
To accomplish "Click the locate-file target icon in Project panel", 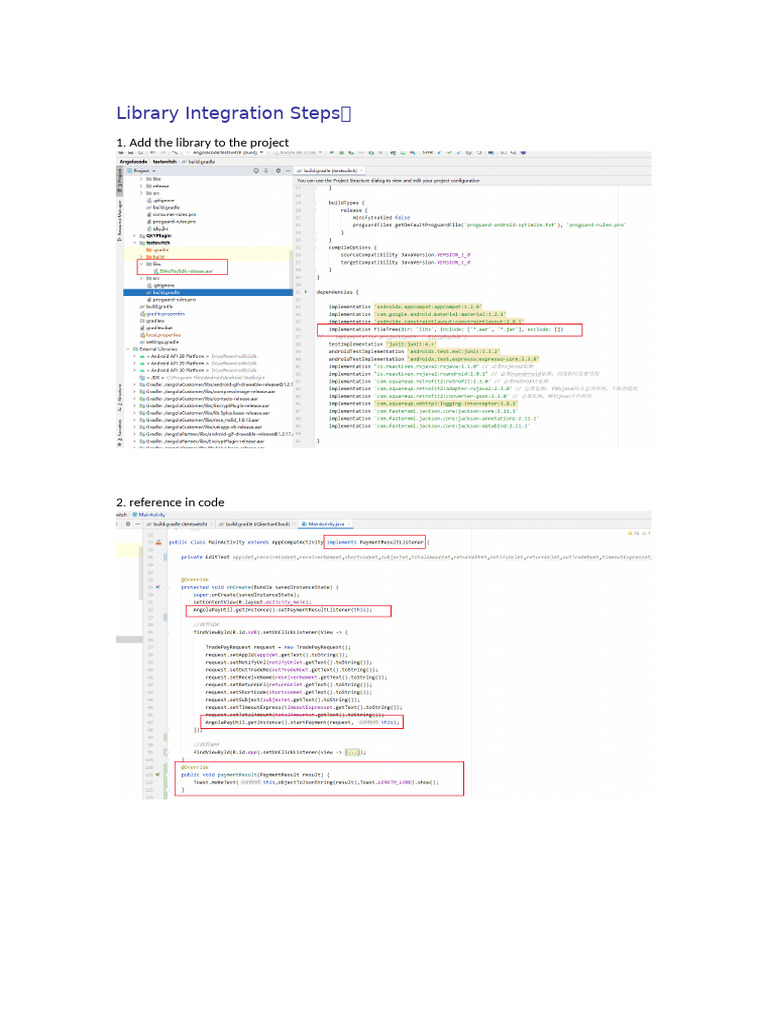I will tap(256, 170).
